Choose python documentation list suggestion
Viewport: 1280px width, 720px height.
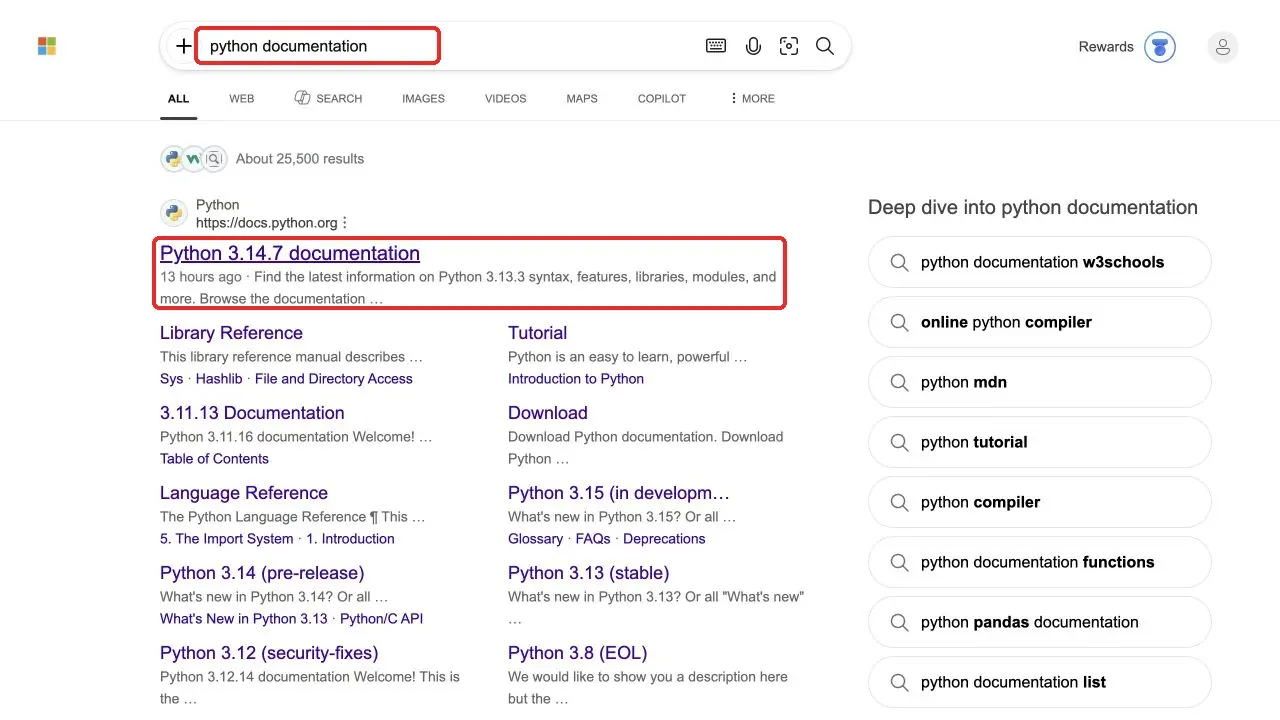click(1040, 682)
